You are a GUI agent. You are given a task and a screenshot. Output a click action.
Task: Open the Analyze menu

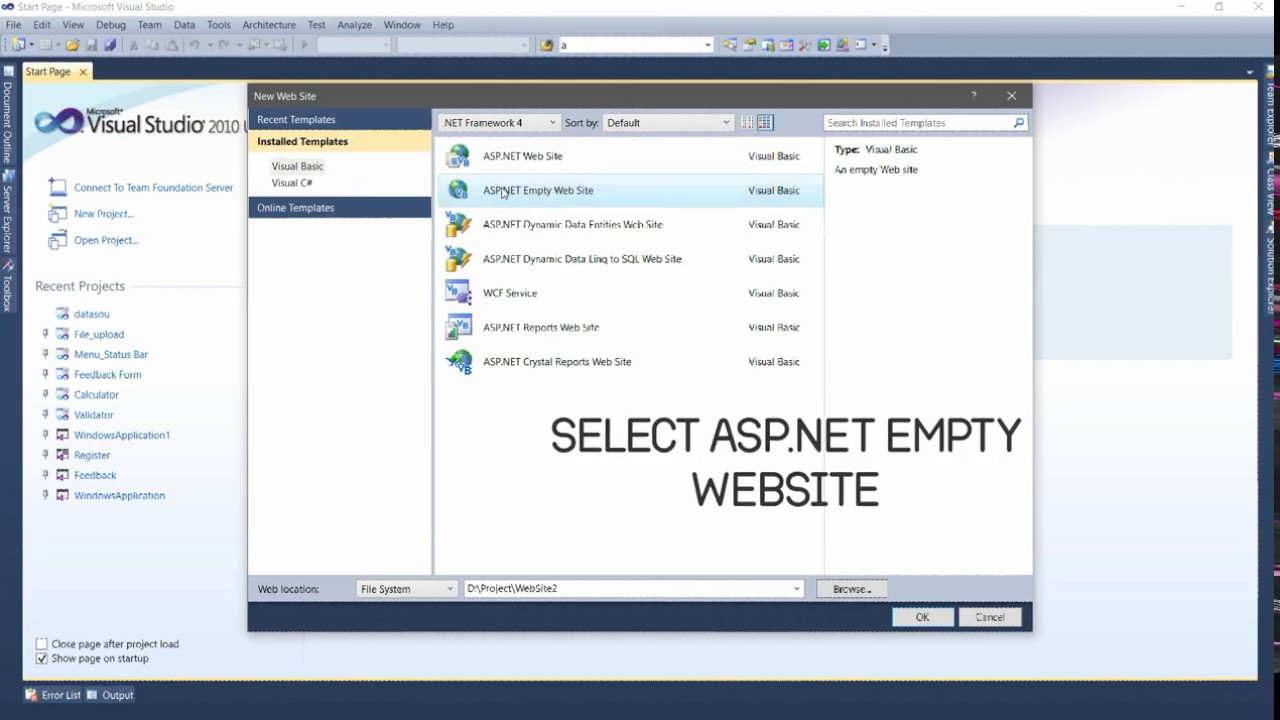click(x=354, y=25)
